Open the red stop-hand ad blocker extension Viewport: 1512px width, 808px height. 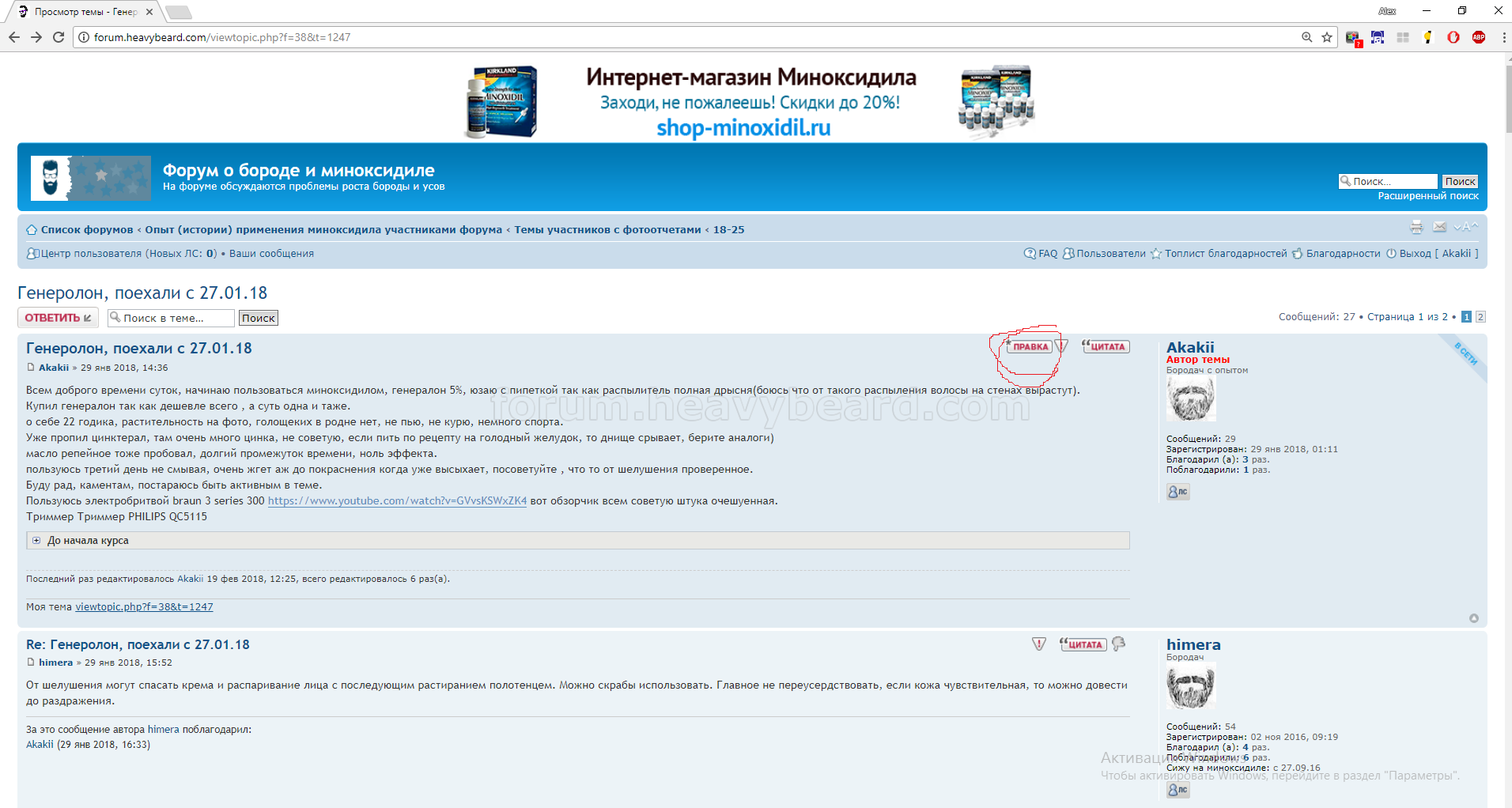(x=1453, y=37)
